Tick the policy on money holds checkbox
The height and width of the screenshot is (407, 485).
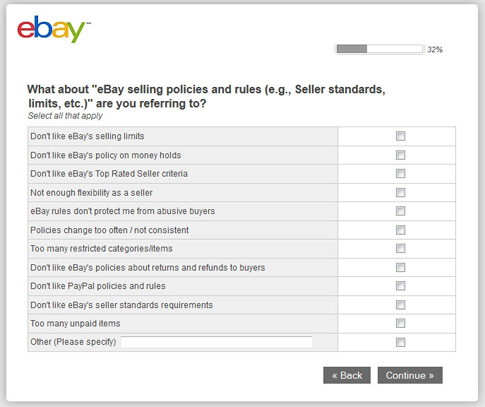click(400, 155)
